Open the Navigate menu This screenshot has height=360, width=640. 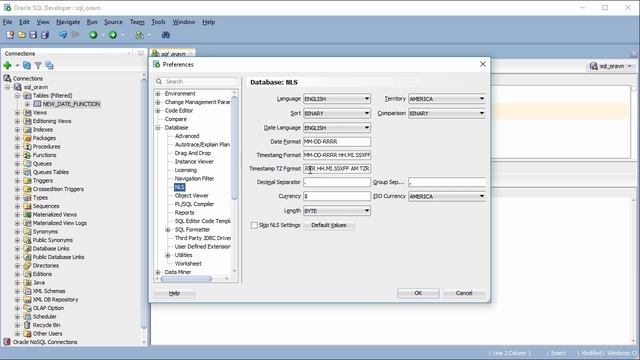[x=68, y=22]
